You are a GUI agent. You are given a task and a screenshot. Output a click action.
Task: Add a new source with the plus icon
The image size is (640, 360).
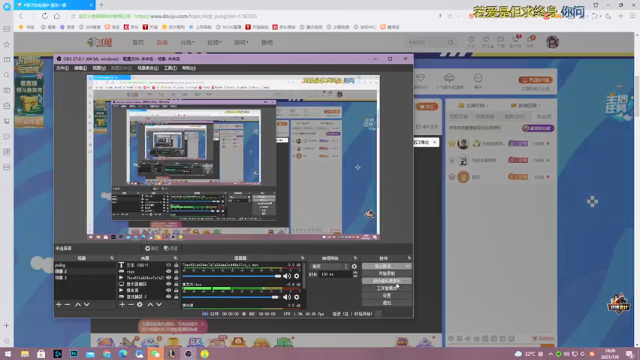coord(122,304)
